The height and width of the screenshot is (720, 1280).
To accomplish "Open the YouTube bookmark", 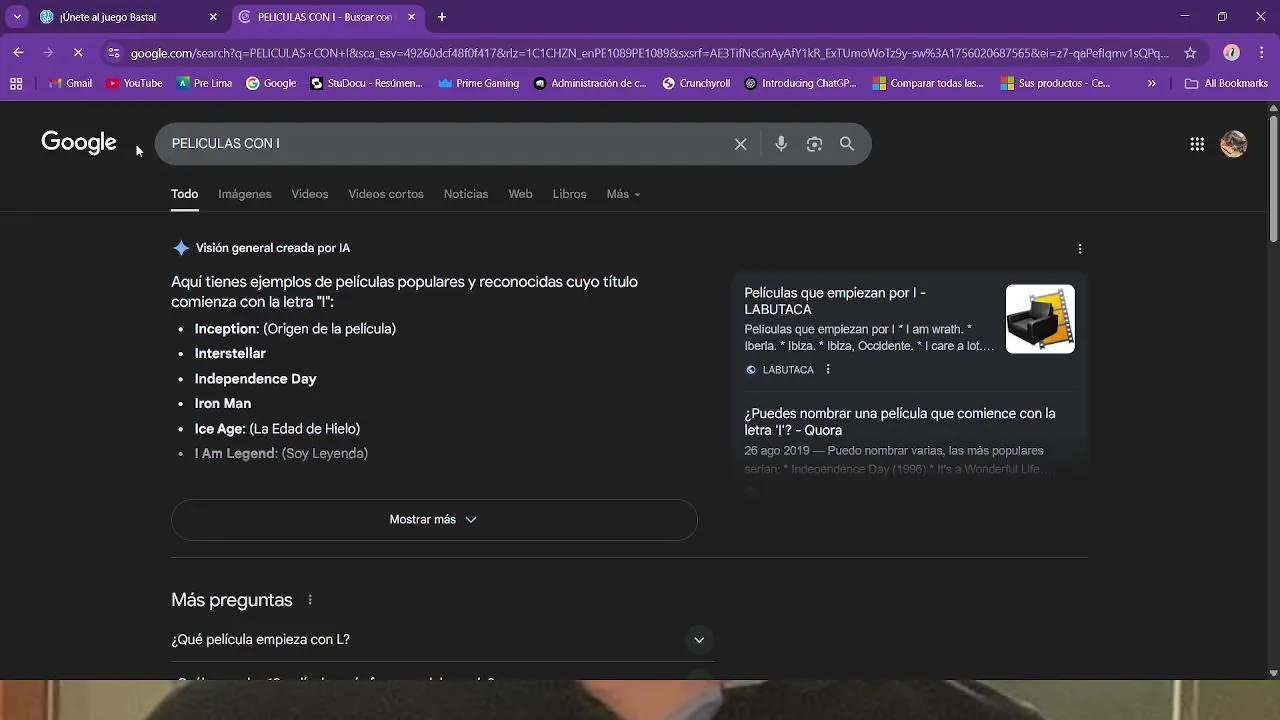I will click(134, 83).
